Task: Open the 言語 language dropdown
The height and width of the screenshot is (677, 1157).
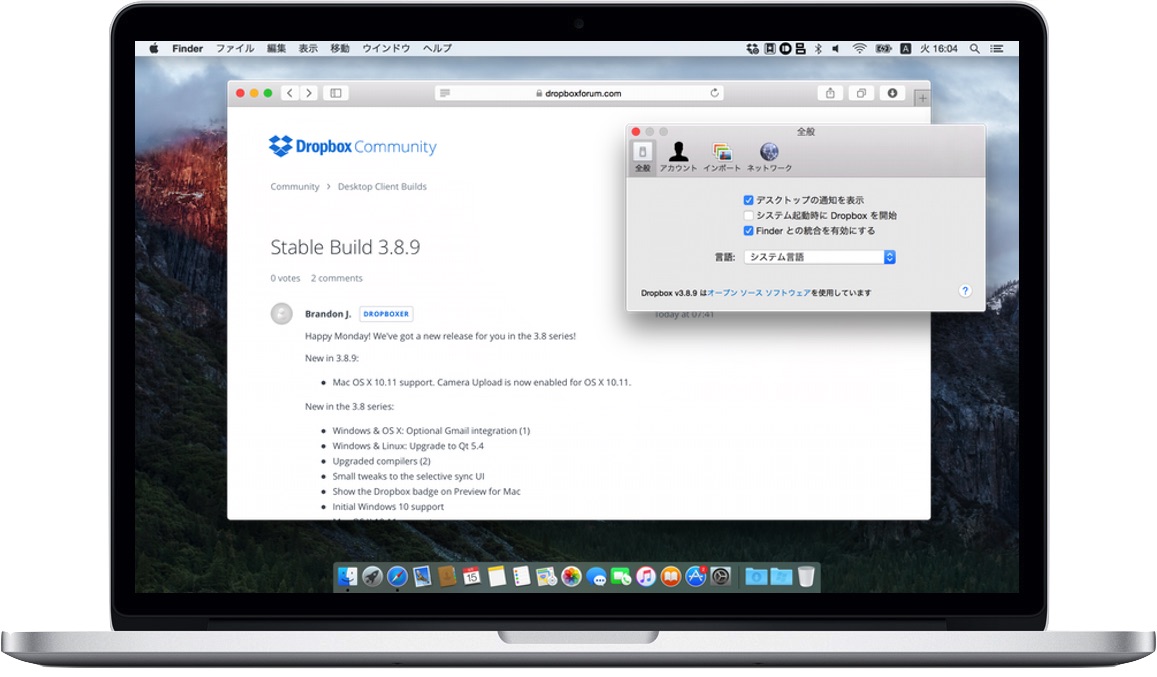Action: tap(820, 257)
